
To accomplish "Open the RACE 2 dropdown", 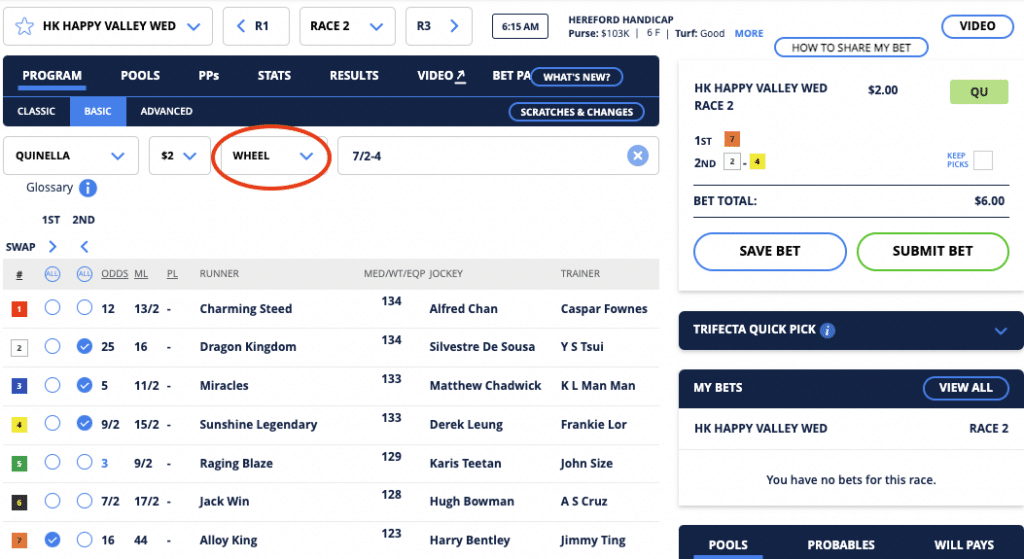I will click(347, 26).
